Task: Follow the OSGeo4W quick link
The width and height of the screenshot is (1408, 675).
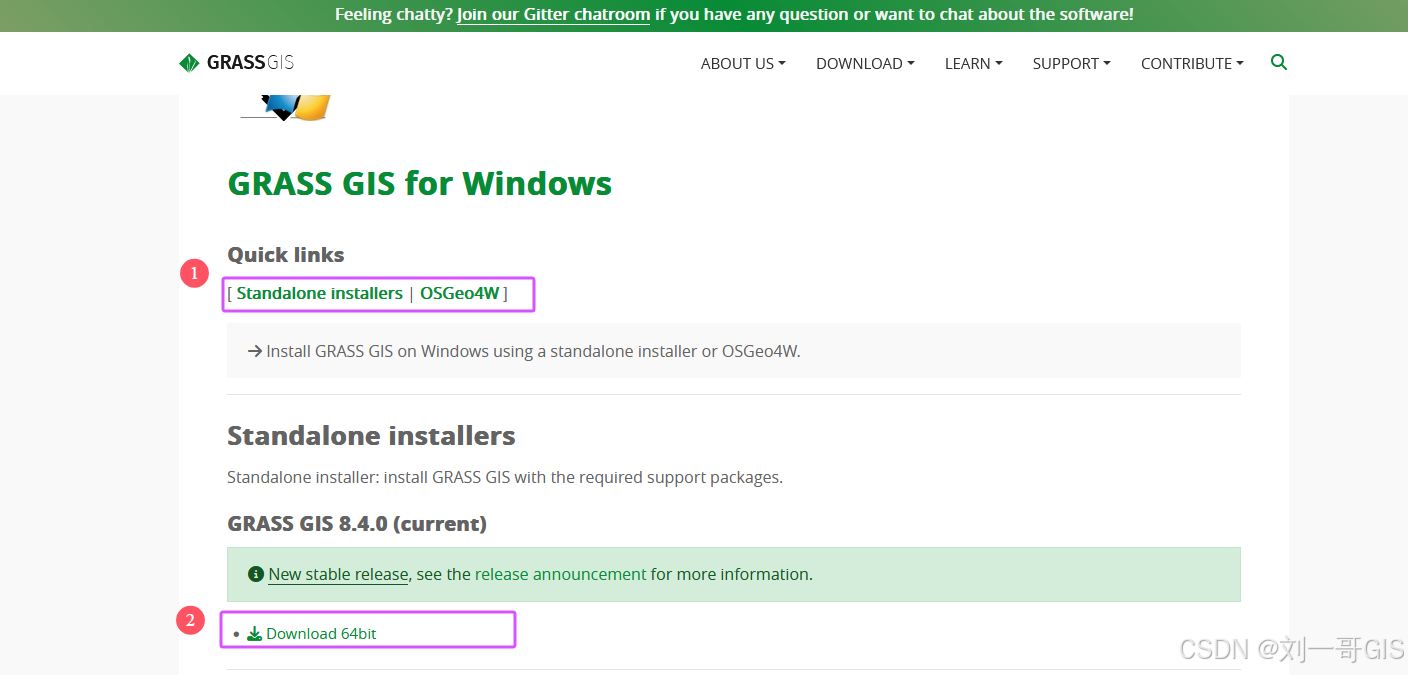Action: (460, 293)
